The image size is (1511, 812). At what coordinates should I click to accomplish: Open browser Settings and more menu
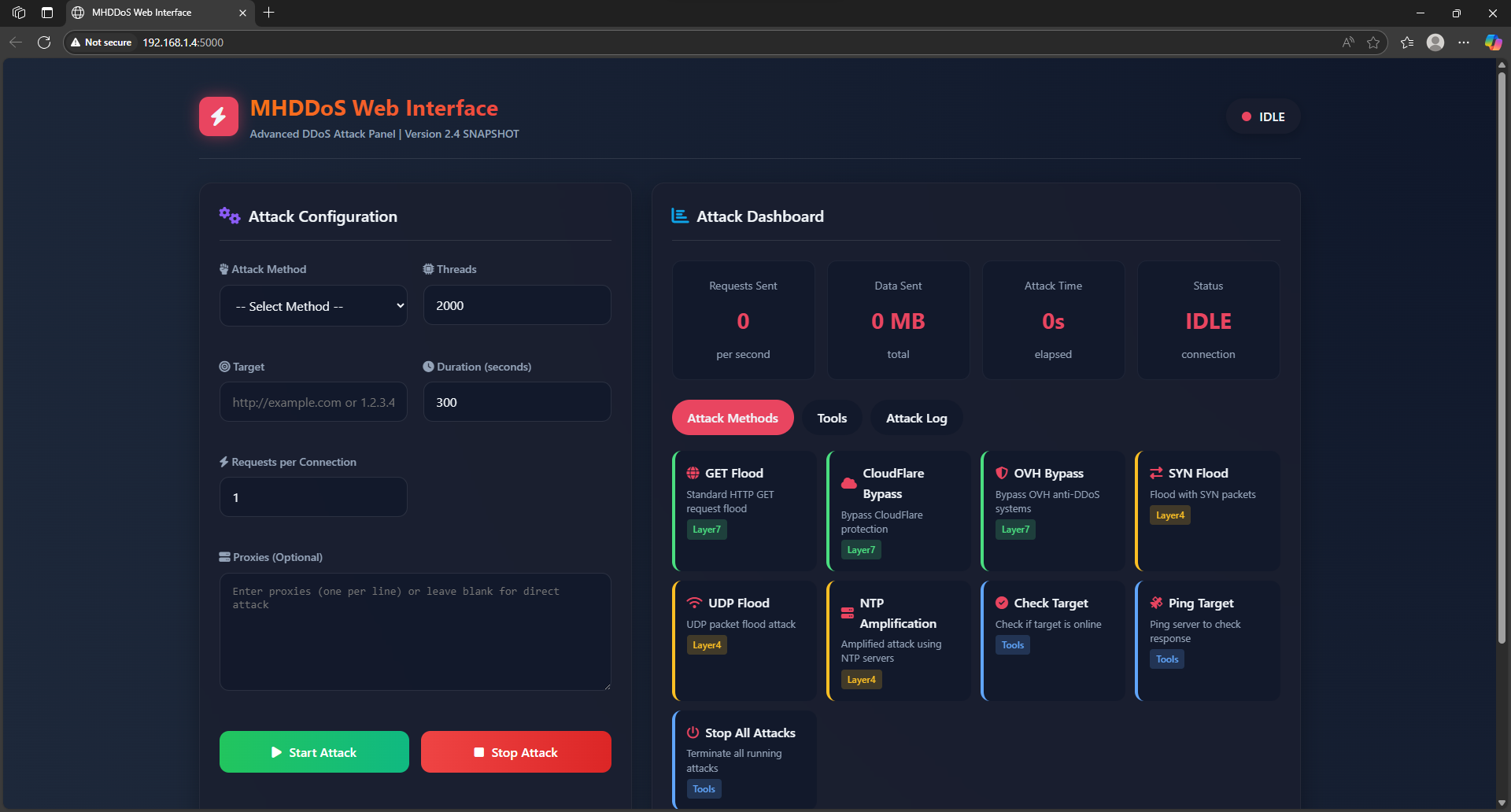1464,42
